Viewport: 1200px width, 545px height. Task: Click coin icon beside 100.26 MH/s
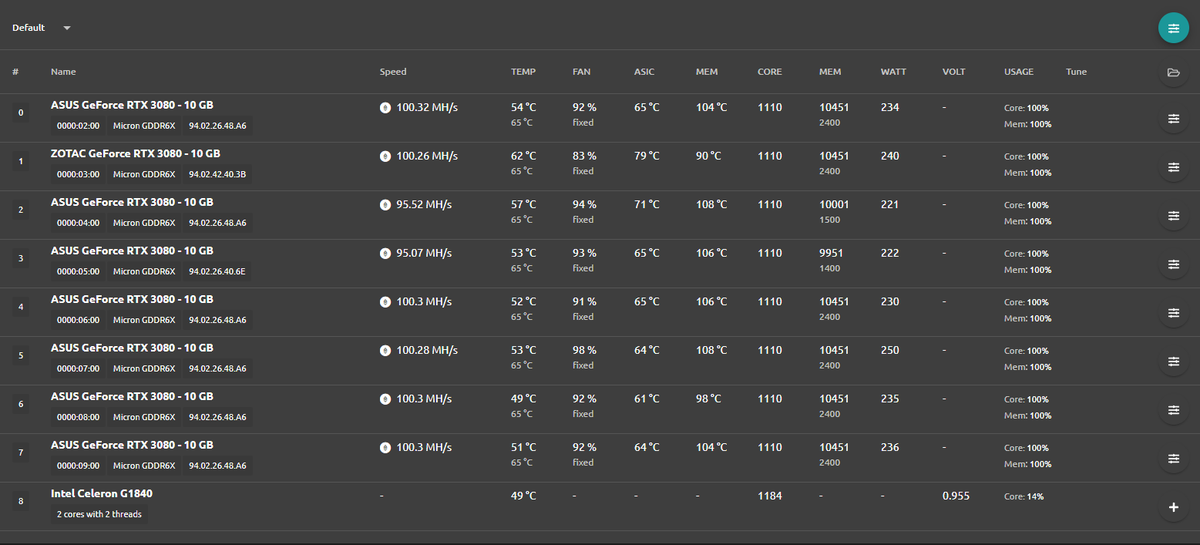click(x=386, y=156)
